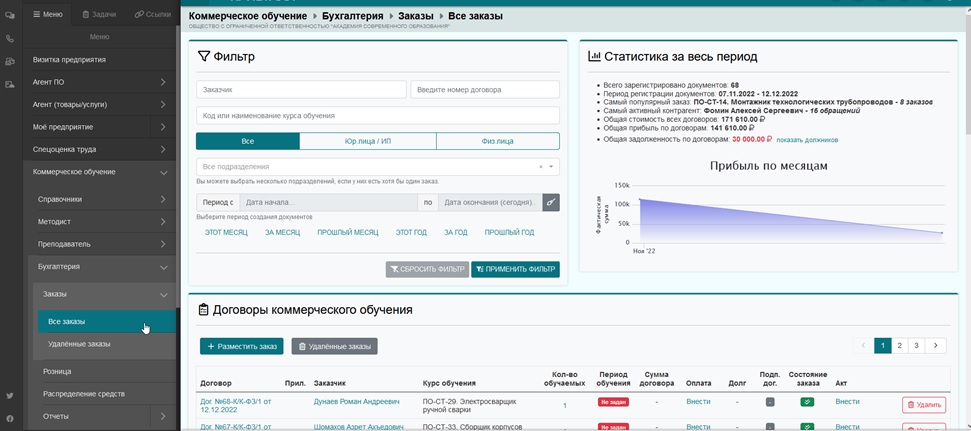Click the eraser icon beside date range
This screenshot has width=971, height=431.
click(551, 202)
